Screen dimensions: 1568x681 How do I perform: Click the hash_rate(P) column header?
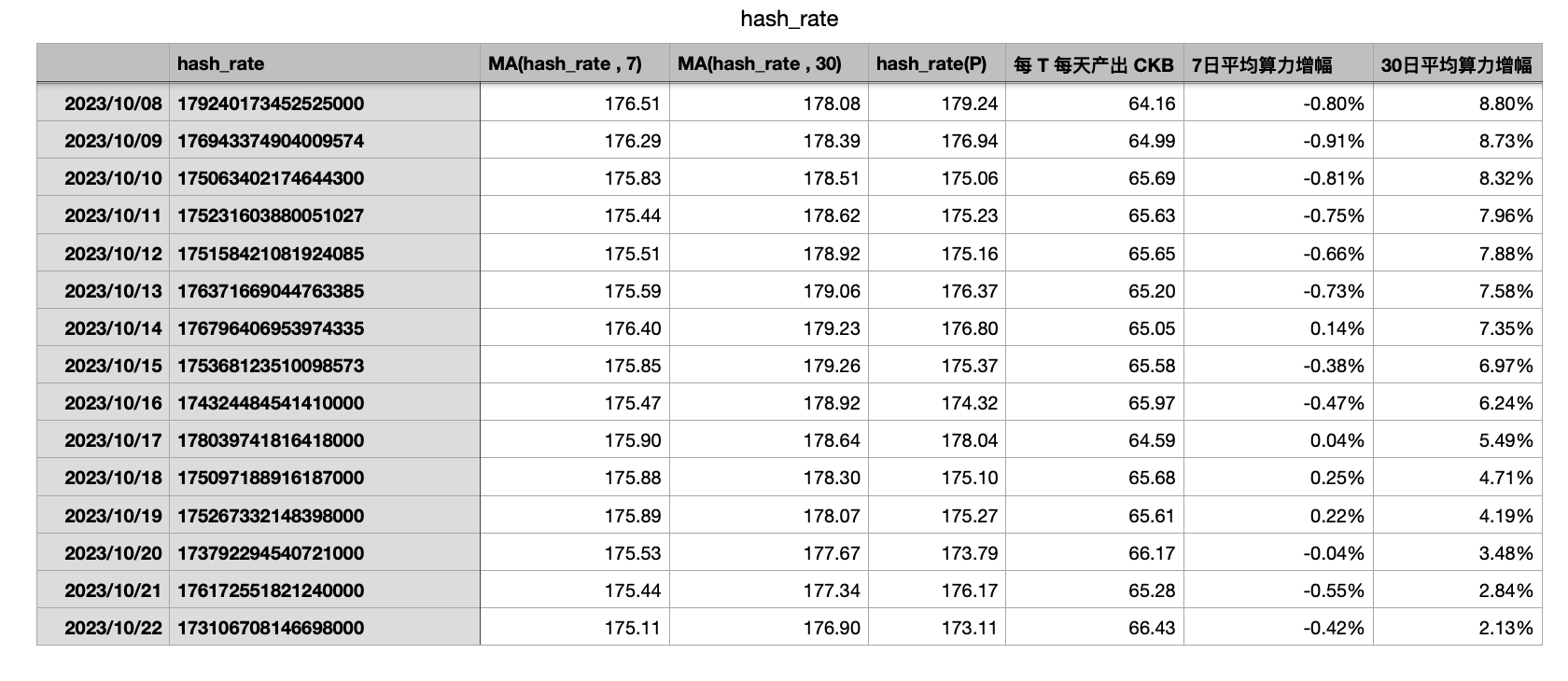click(937, 63)
